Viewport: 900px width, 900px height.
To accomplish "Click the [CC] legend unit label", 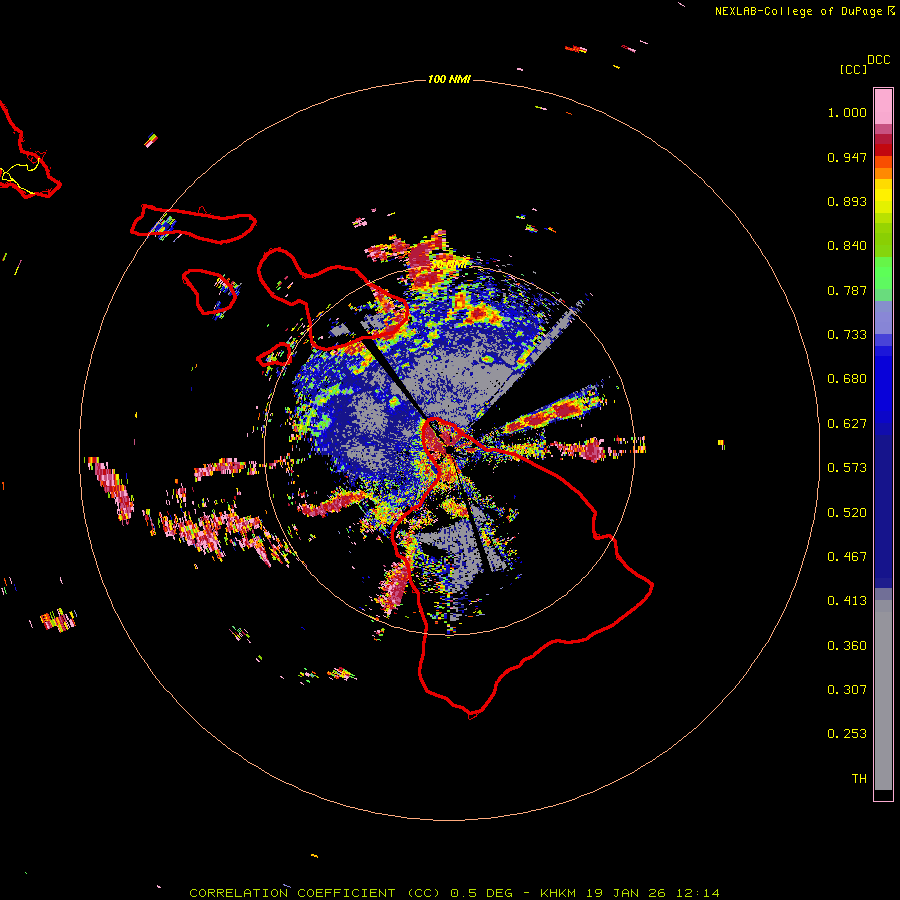I will 853,69.
